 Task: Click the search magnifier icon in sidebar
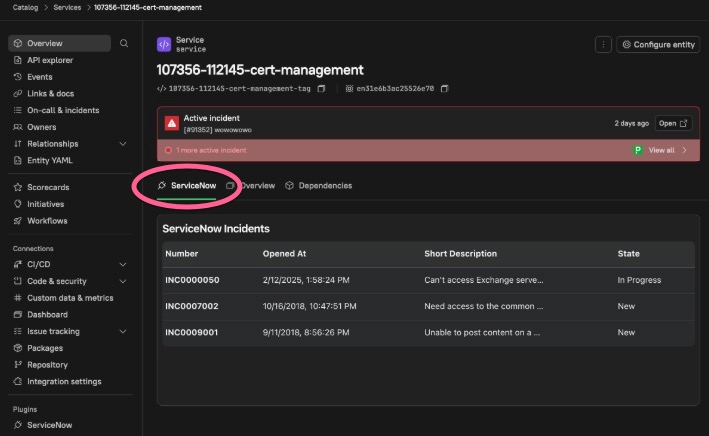pos(124,44)
